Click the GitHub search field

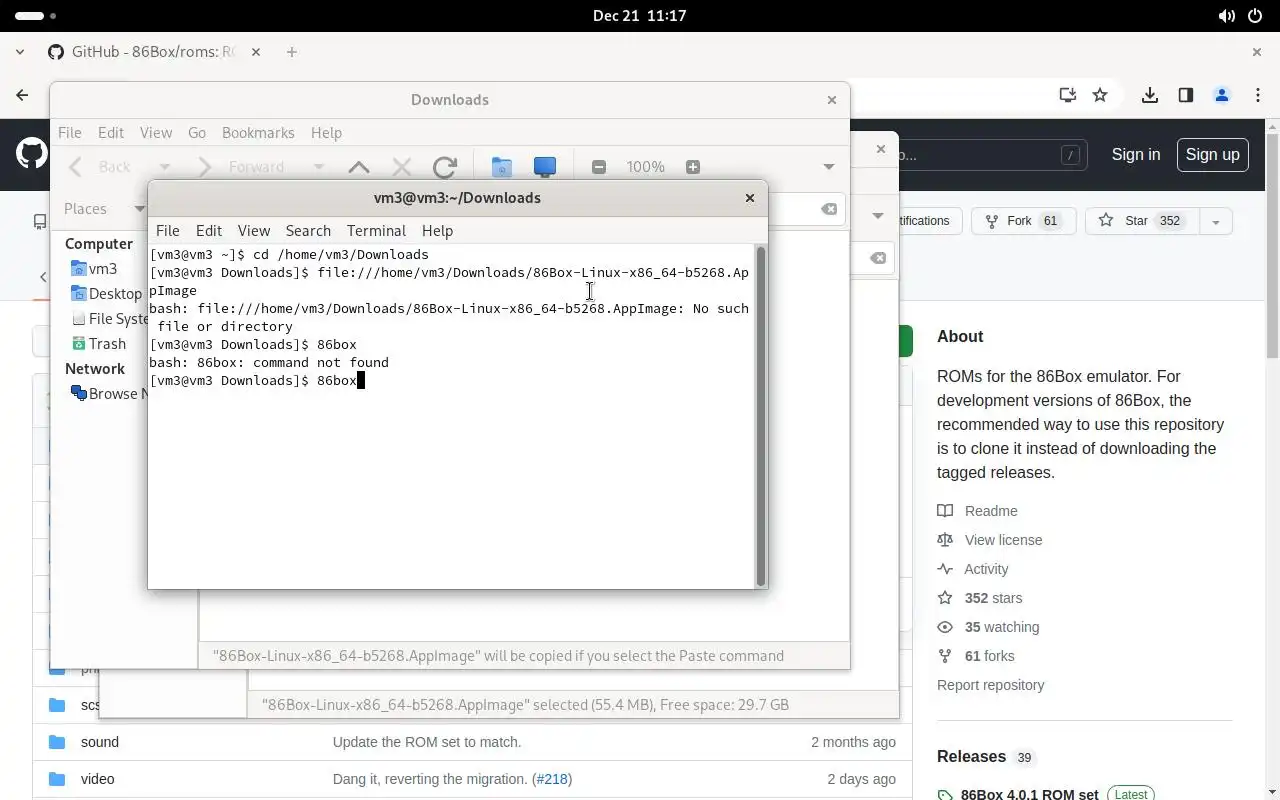pos(990,155)
